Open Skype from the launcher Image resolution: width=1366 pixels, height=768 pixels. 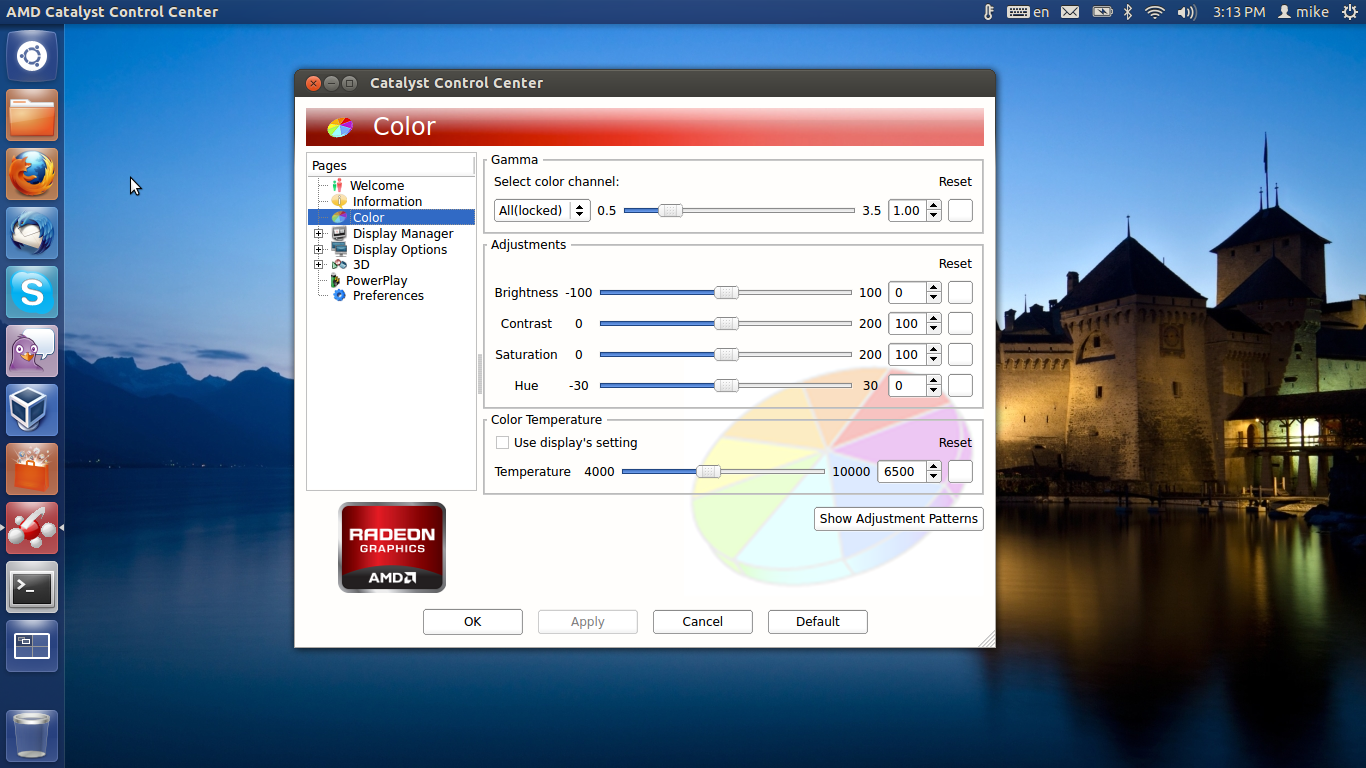pos(32,292)
